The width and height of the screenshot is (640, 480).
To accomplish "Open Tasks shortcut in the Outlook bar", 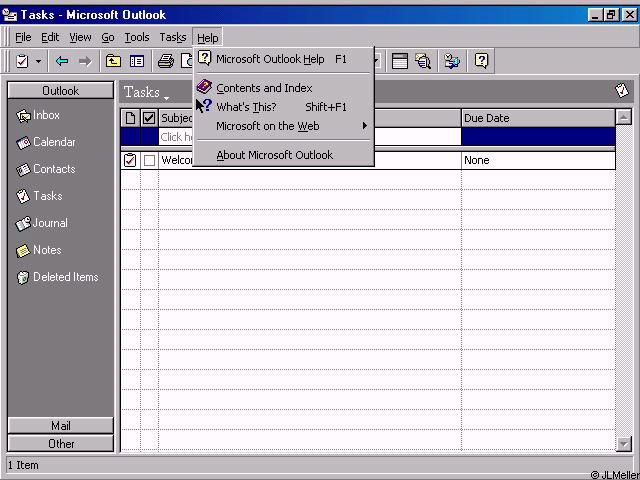I will (39, 196).
